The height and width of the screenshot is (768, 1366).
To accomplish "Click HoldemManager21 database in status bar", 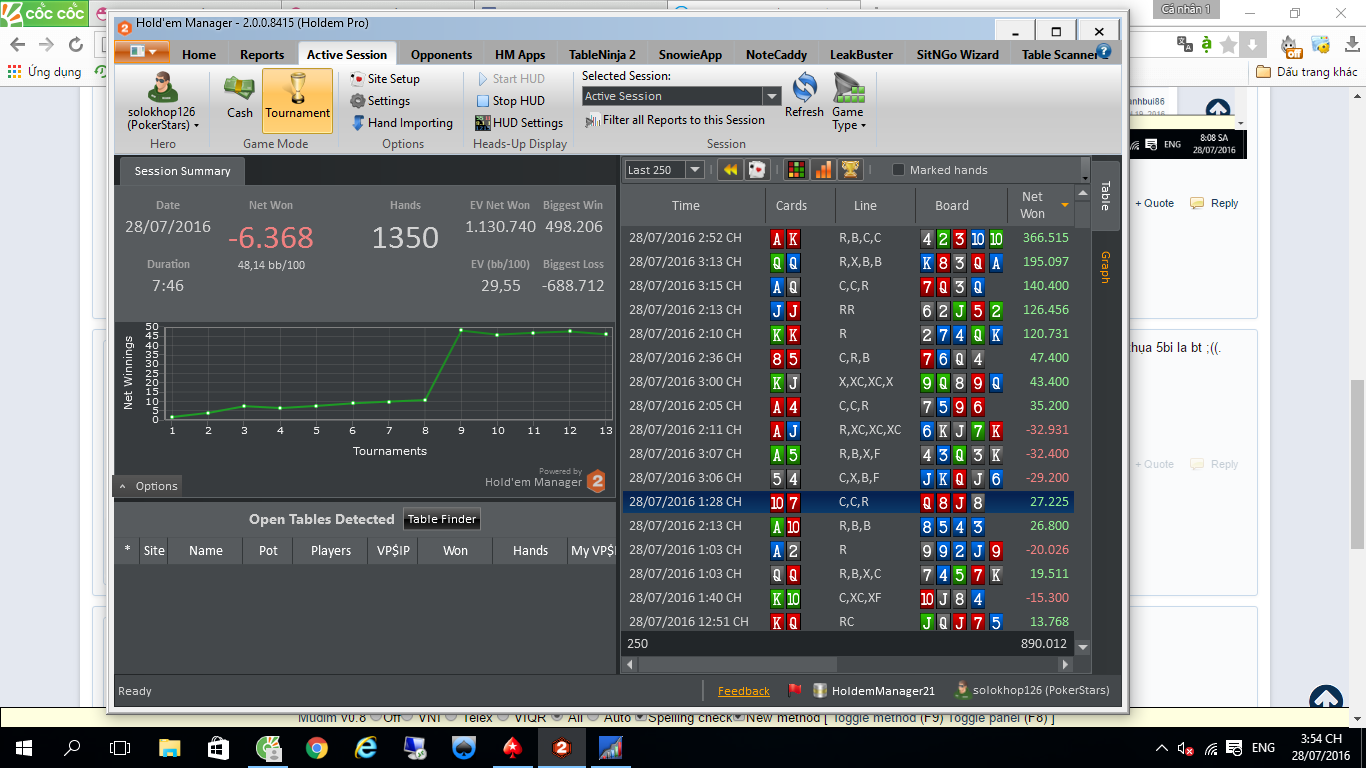I will (873, 690).
